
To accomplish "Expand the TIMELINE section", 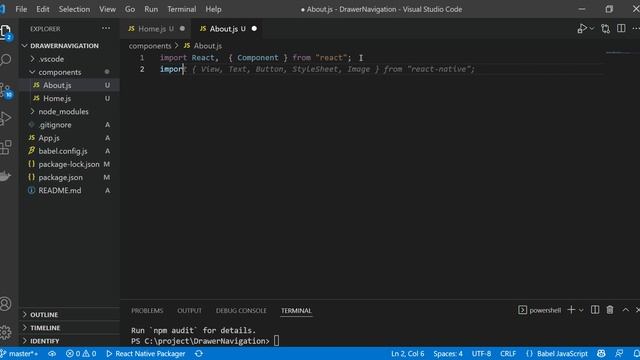I will pyautogui.click(x=45, y=328).
